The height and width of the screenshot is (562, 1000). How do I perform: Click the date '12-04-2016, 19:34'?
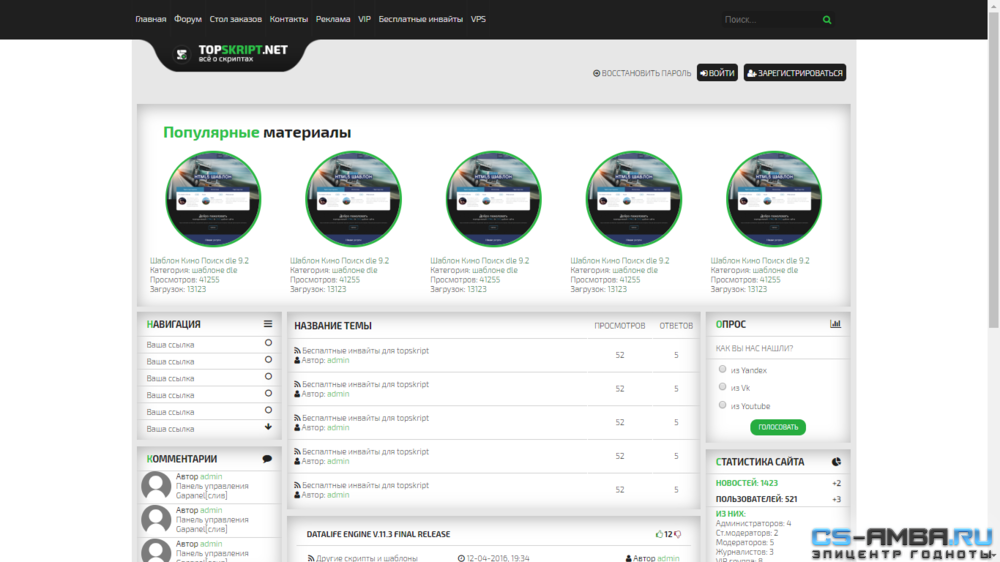point(497,558)
